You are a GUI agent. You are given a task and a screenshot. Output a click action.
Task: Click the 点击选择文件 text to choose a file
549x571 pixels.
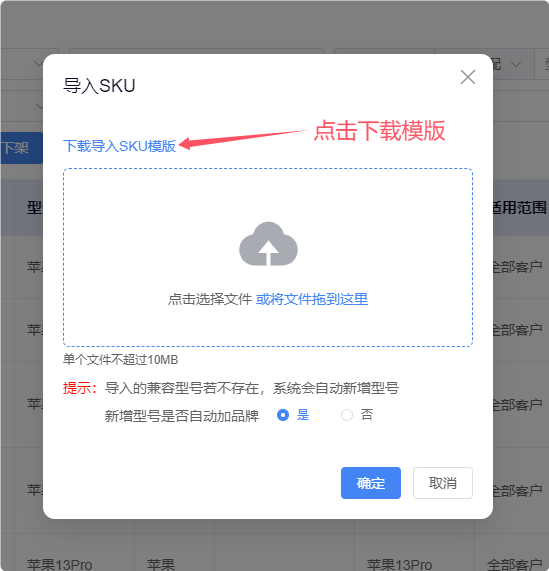[x=210, y=299]
